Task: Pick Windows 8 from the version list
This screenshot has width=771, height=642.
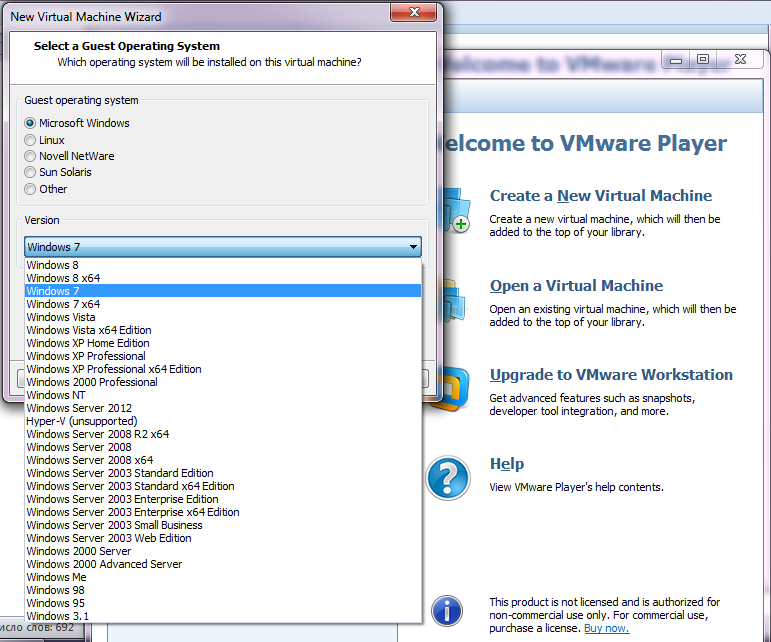Action: pyautogui.click(x=223, y=265)
